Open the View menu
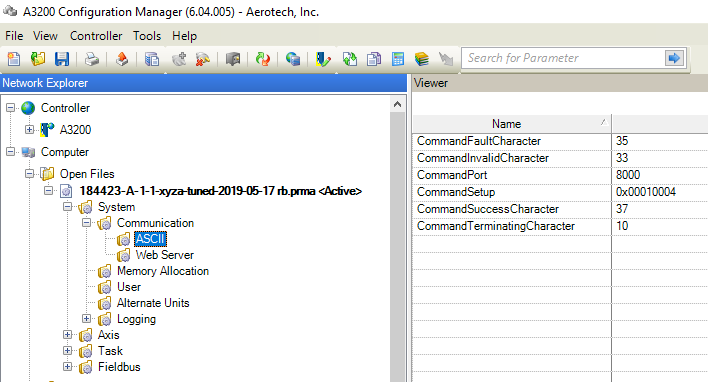Image resolution: width=708 pixels, height=382 pixels. pyautogui.click(x=45, y=36)
